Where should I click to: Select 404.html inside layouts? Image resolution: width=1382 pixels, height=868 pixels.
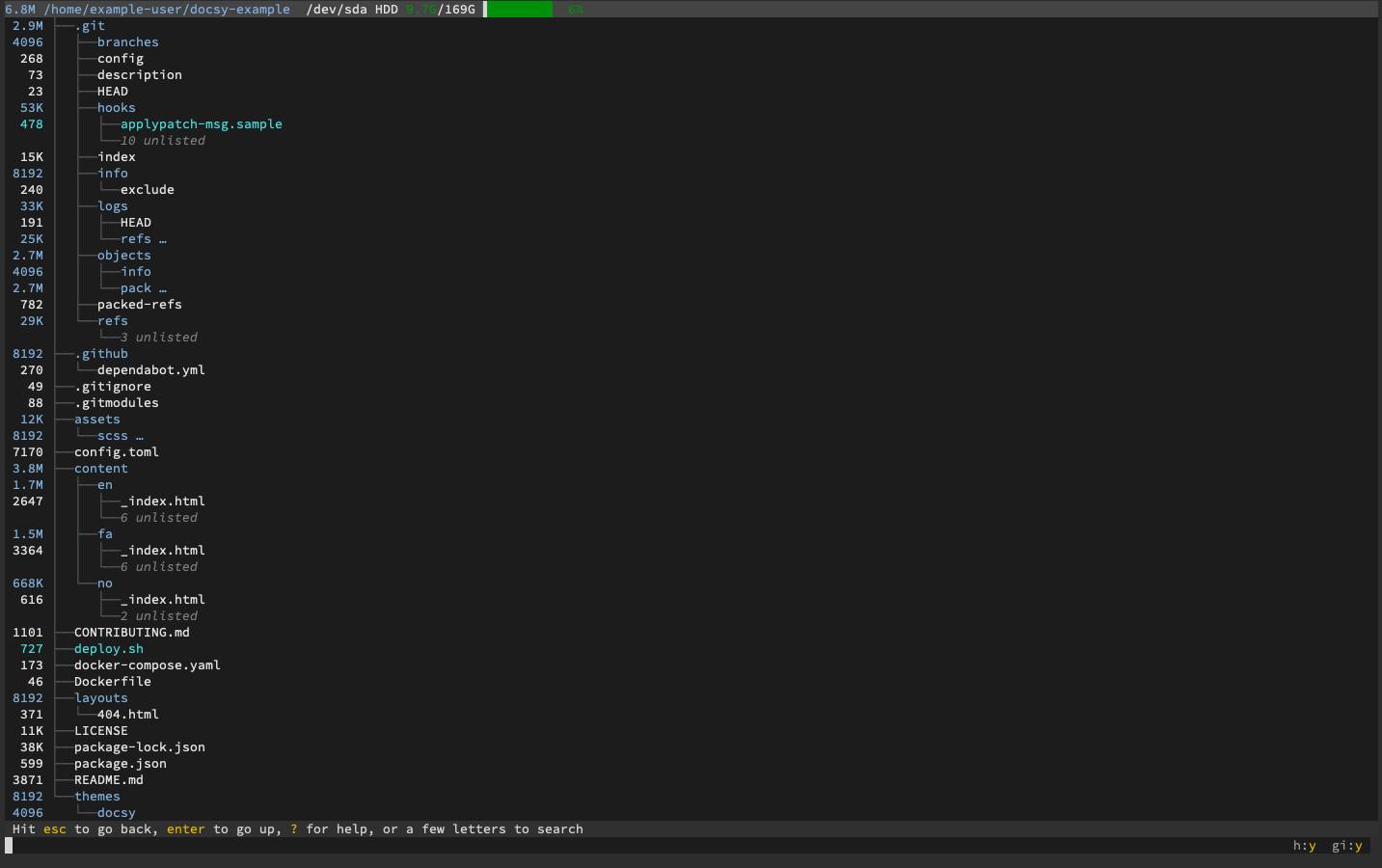127,714
